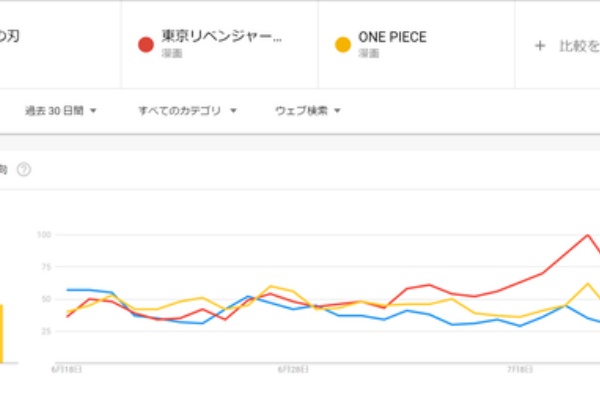Image resolution: width=600 pixels, height=400 pixels.
Task: Select the ONE PIECE search term text
Action: pos(392,38)
